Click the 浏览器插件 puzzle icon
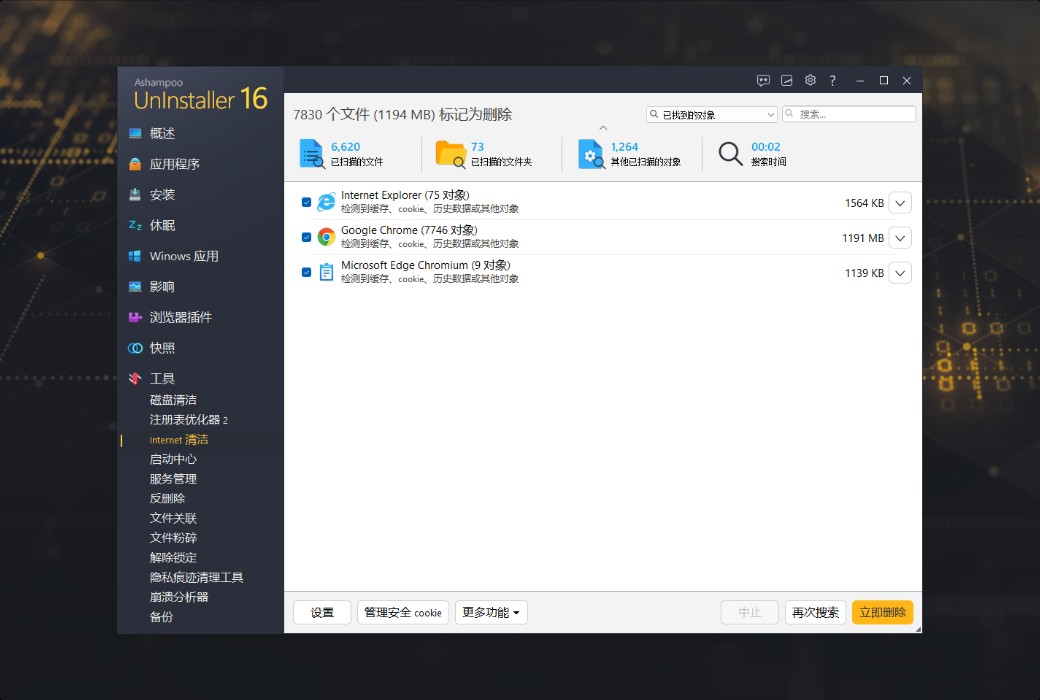The image size is (1040, 700). [135, 317]
